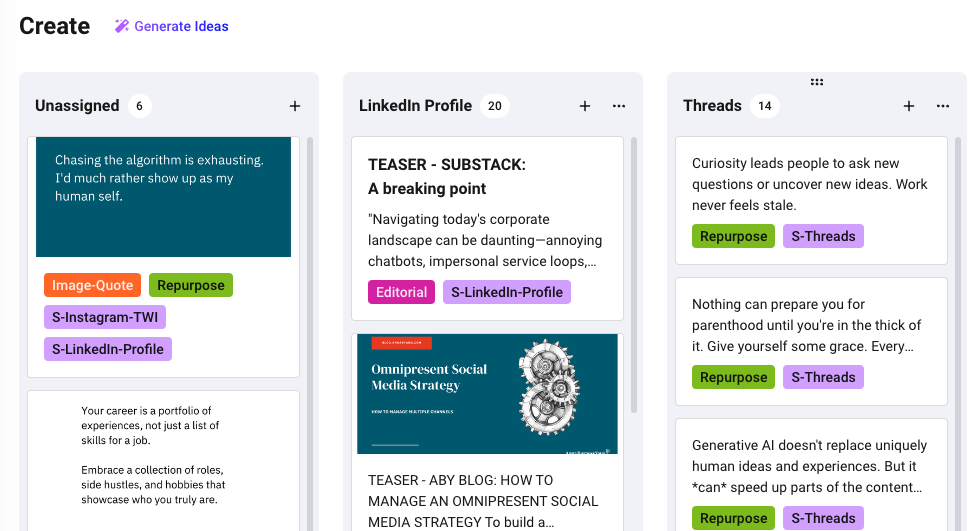Open the Omnipresent Social Media Strategy thumbnail
The image size is (968, 531).
click(487, 394)
